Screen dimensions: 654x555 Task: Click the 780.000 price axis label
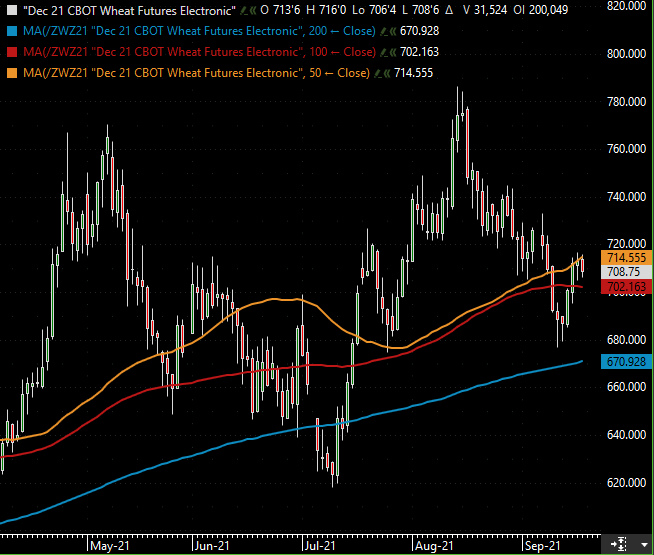tap(626, 102)
